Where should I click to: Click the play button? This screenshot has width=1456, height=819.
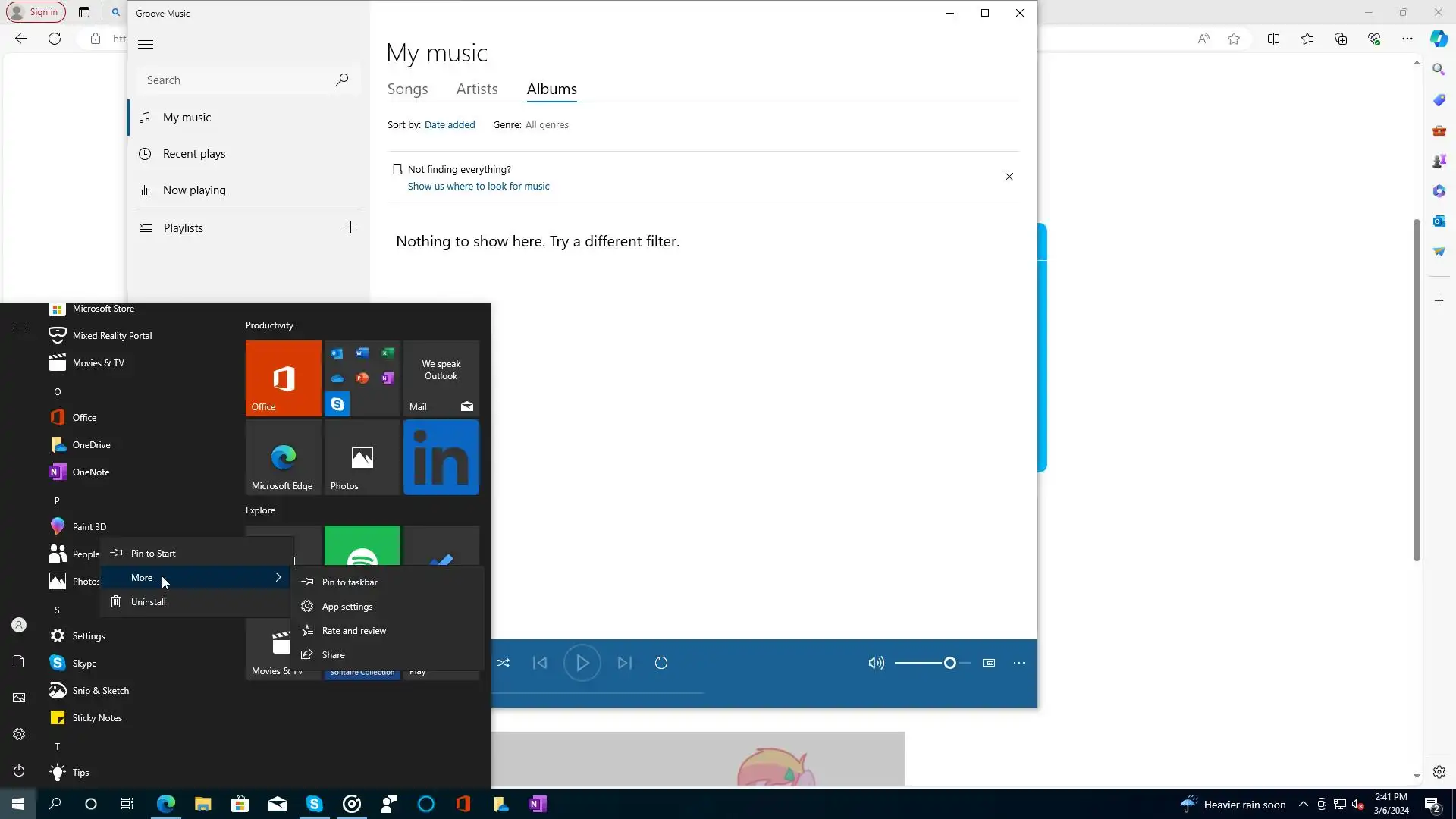582,663
